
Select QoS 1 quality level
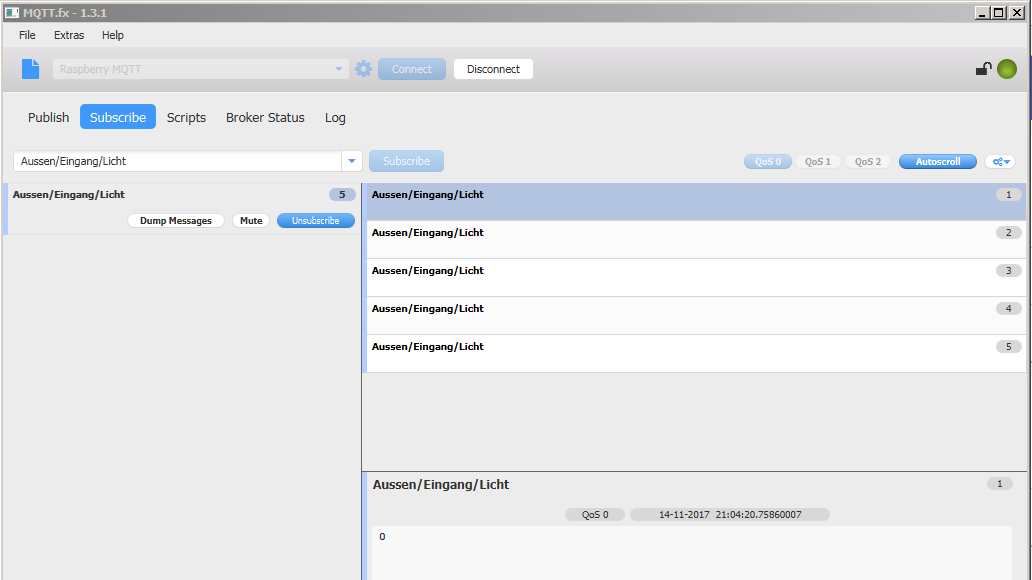817,161
